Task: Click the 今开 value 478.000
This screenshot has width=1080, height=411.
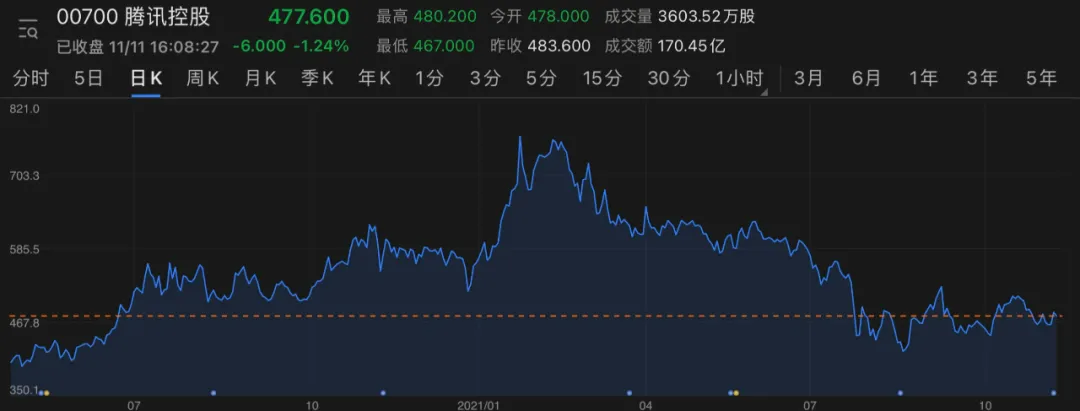Action: [559, 17]
